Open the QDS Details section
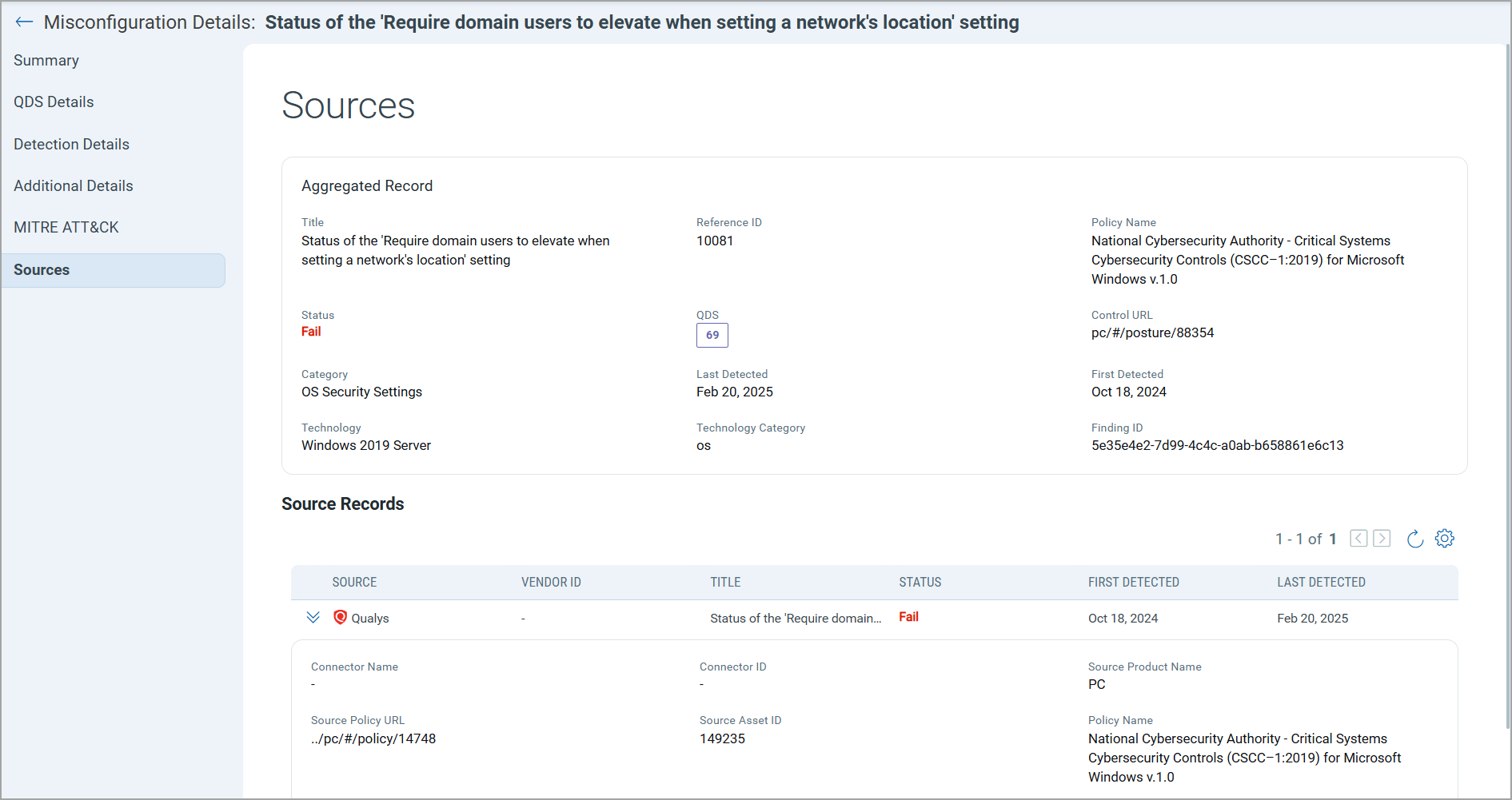Viewport: 1512px width, 800px height. pyautogui.click(x=54, y=102)
